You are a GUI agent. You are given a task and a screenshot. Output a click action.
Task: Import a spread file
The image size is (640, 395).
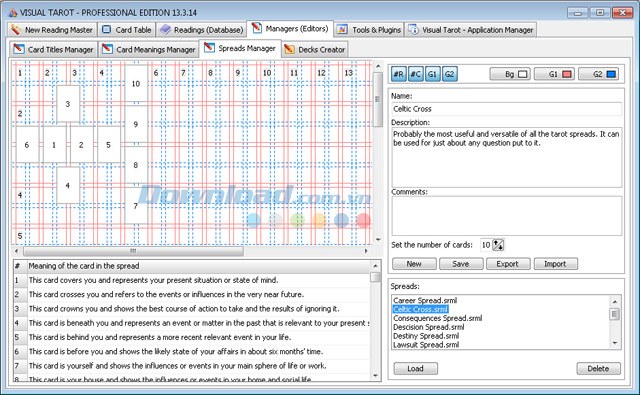(556, 264)
